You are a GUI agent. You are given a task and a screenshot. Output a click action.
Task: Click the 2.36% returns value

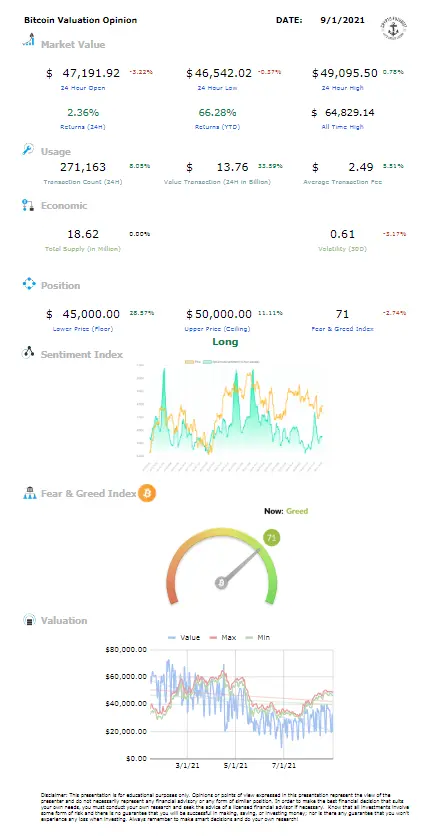coord(83,112)
